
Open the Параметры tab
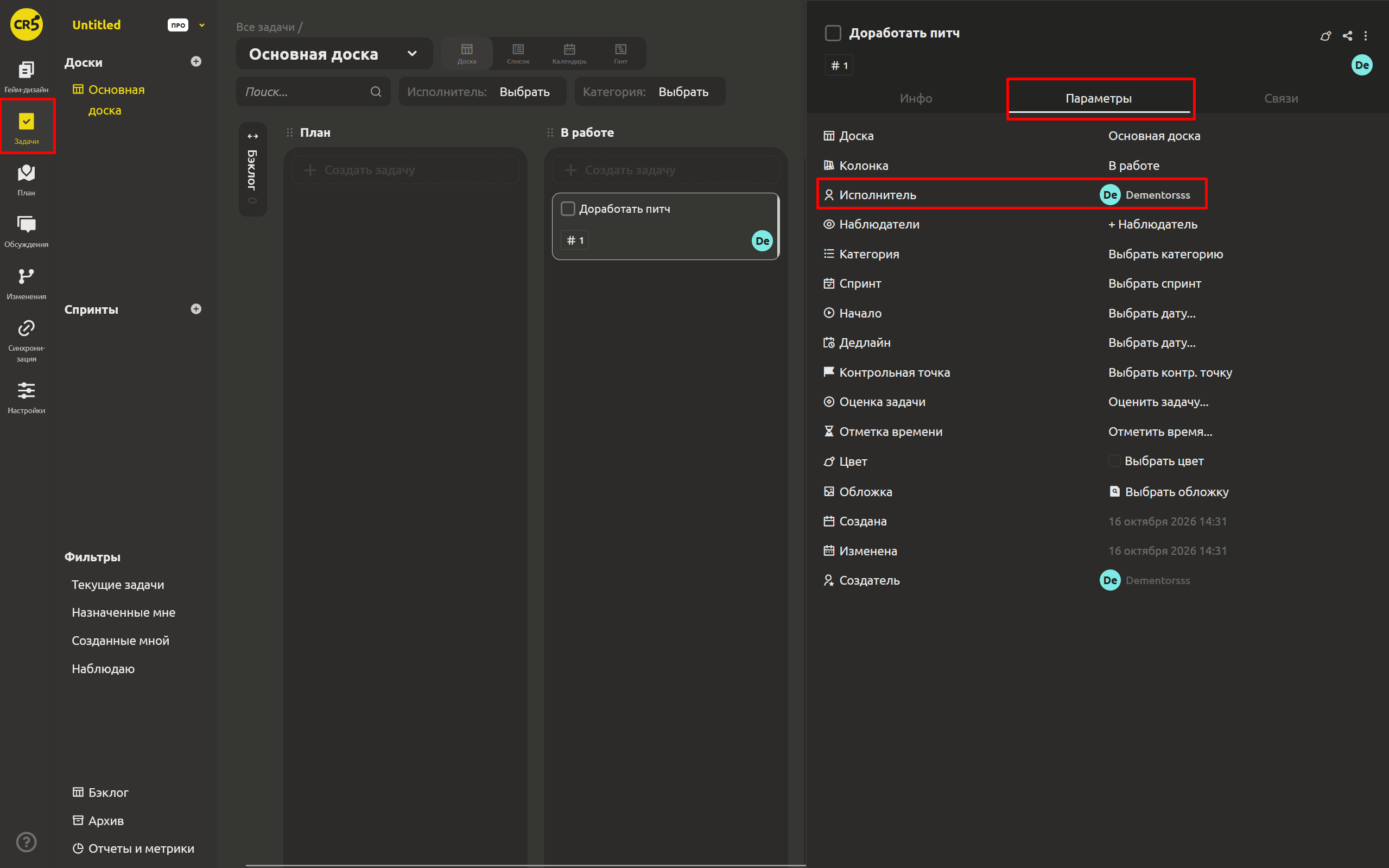1099,98
